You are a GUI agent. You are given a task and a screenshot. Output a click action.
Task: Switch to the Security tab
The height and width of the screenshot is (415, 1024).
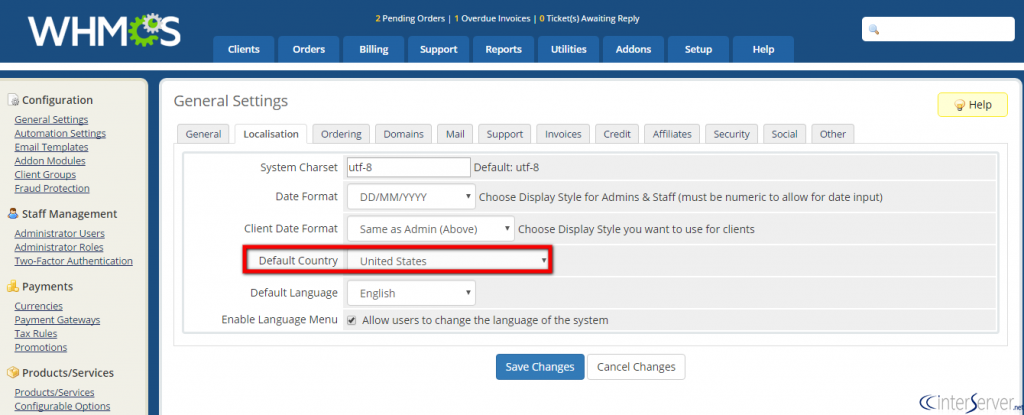pos(731,134)
